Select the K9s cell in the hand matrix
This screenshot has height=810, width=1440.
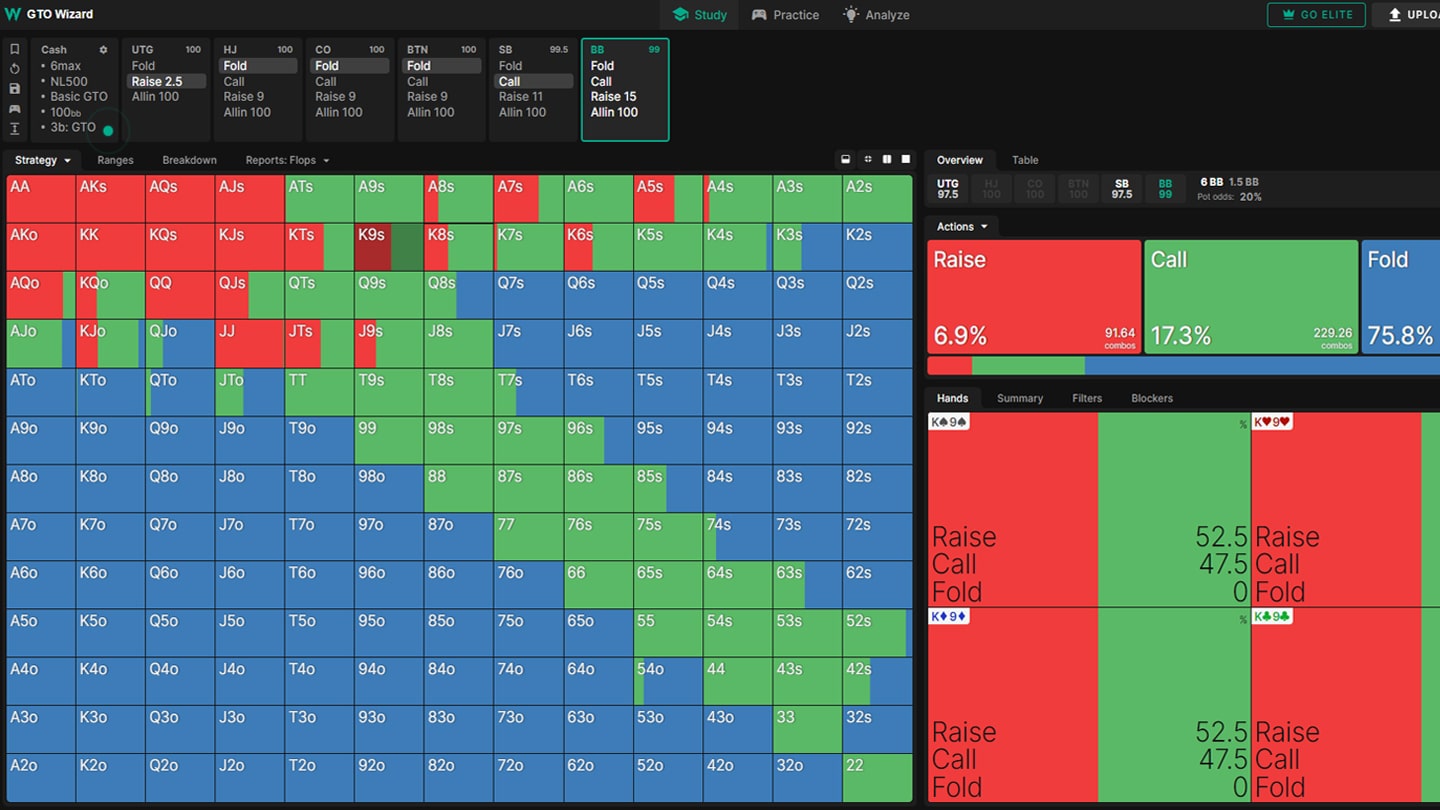389,247
